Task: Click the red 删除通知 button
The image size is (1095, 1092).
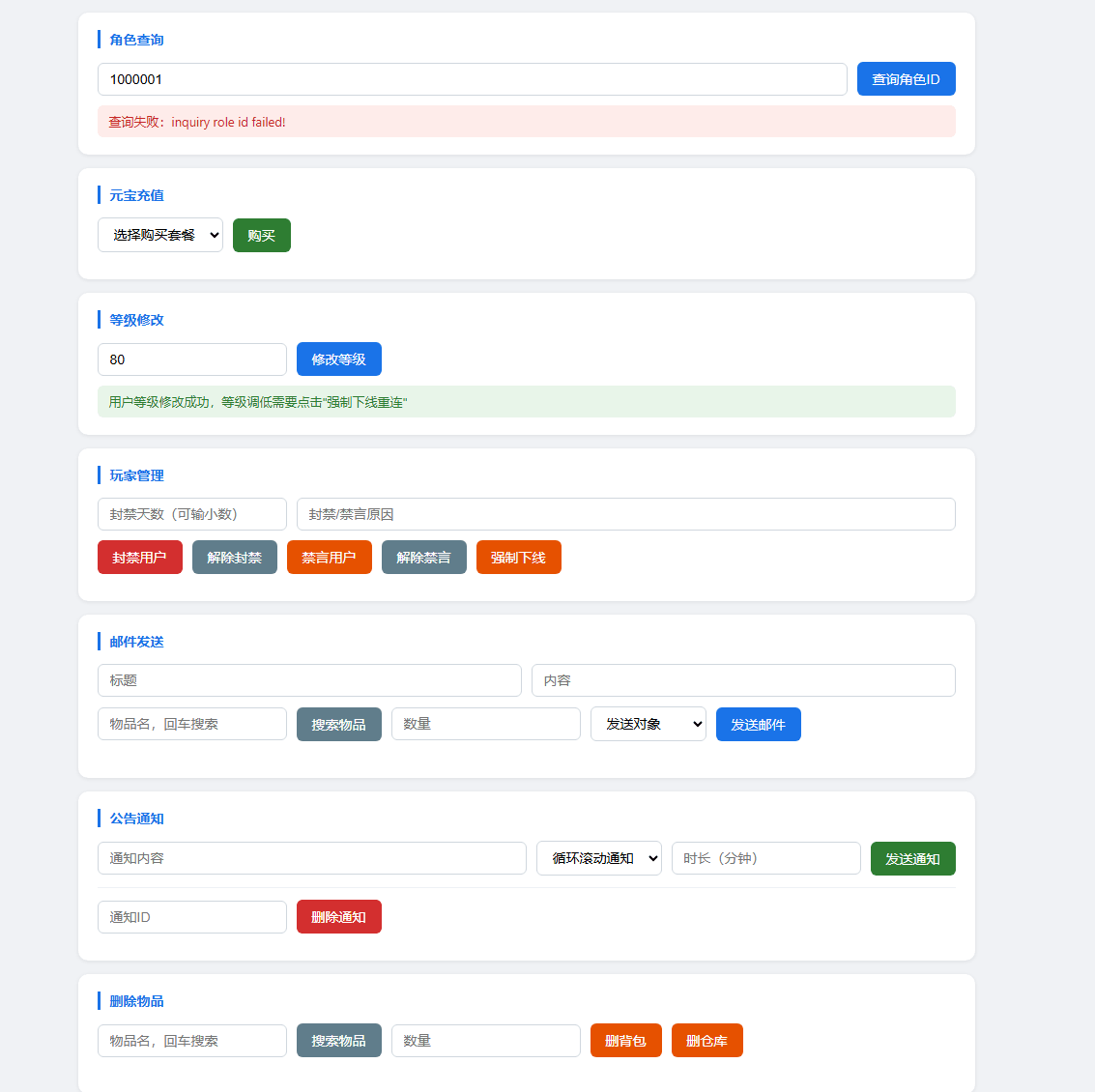Action: [338, 917]
